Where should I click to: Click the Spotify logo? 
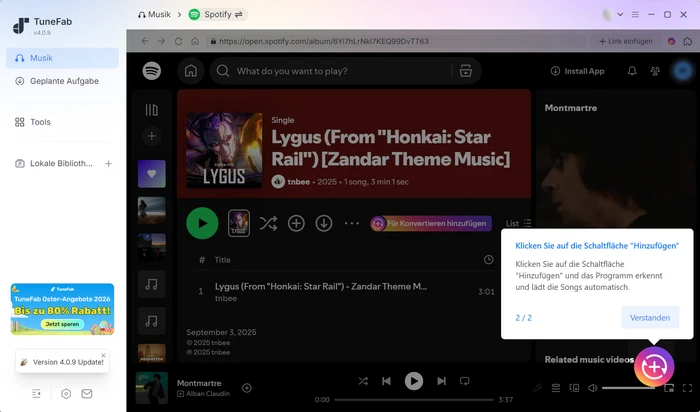pyautogui.click(x=152, y=71)
